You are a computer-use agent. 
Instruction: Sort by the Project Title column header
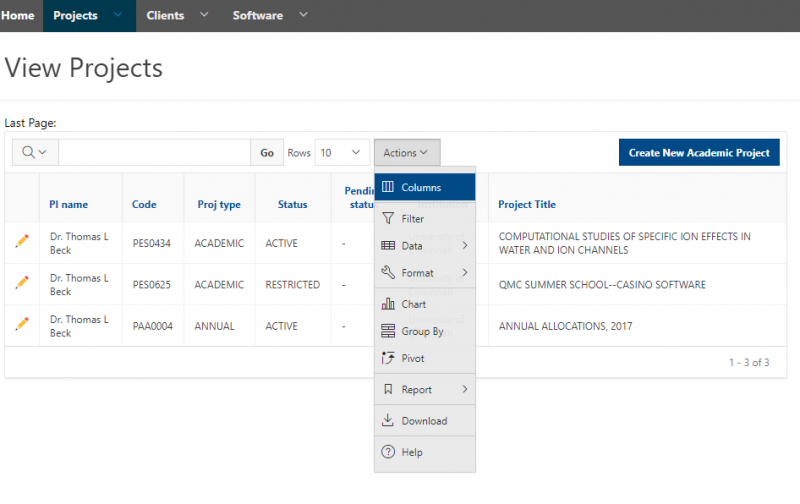click(x=527, y=205)
